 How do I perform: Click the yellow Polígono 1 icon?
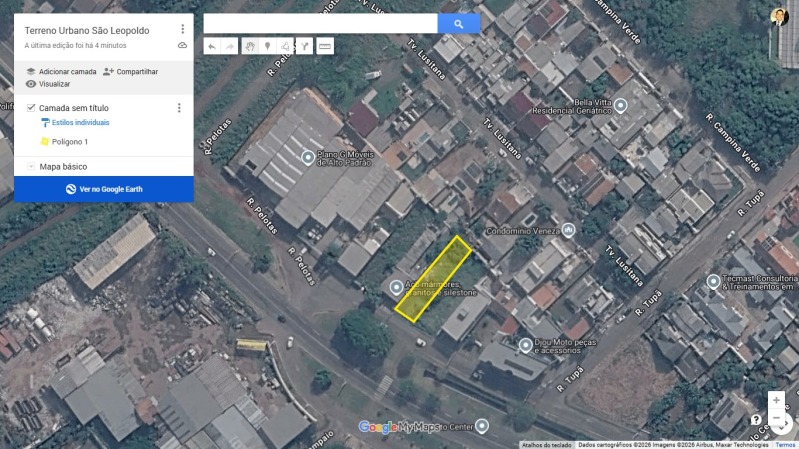(x=44, y=141)
